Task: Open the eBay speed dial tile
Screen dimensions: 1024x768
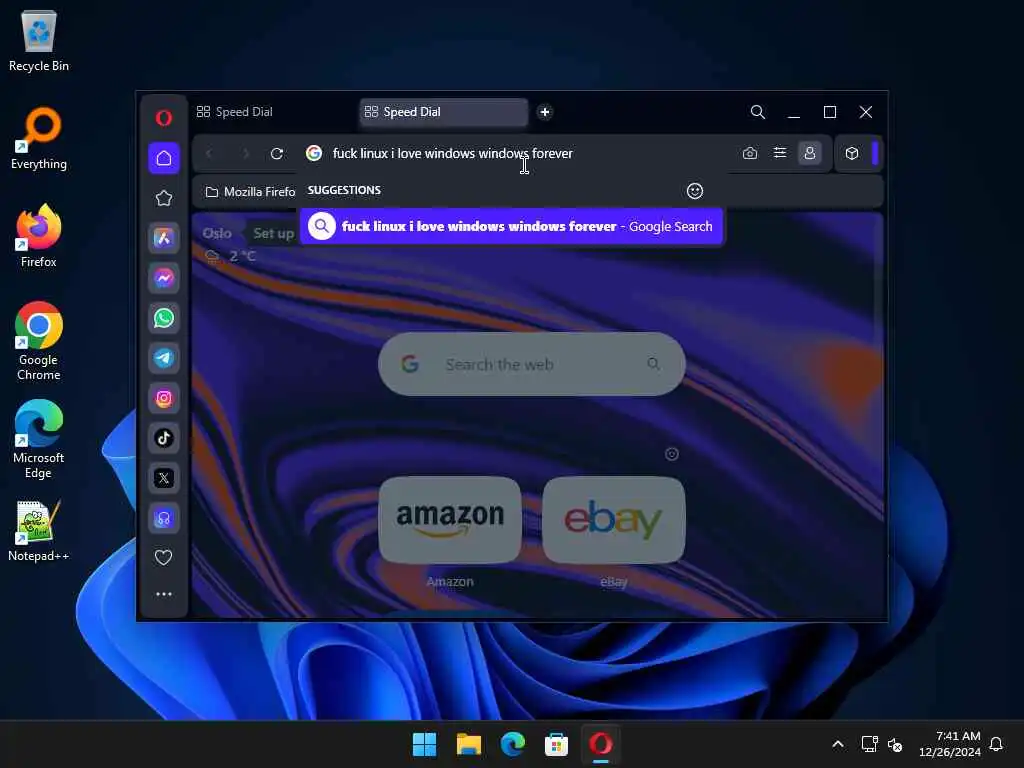Action: tap(614, 520)
